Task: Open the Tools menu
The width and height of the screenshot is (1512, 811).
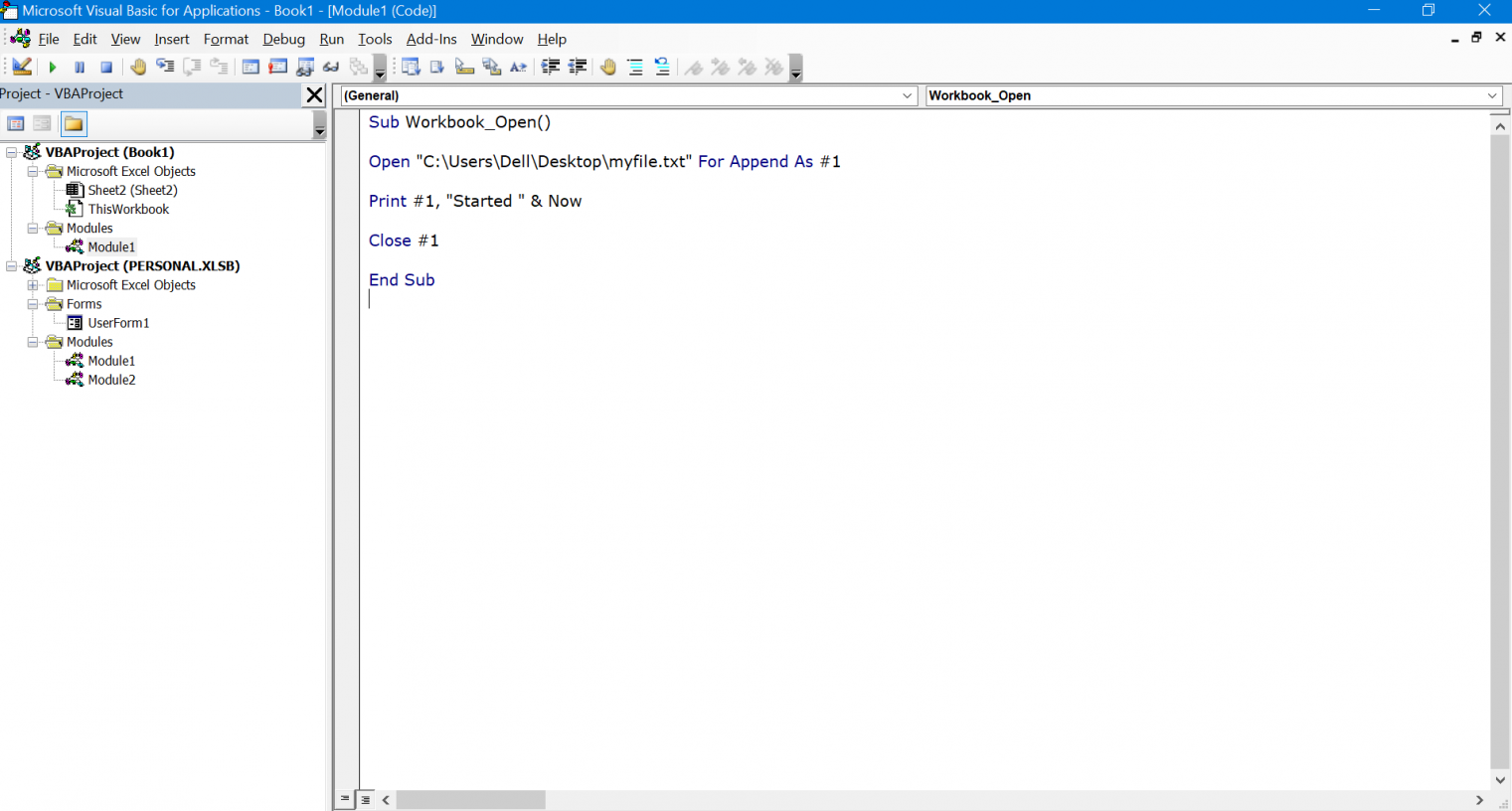Action: (x=375, y=39)
